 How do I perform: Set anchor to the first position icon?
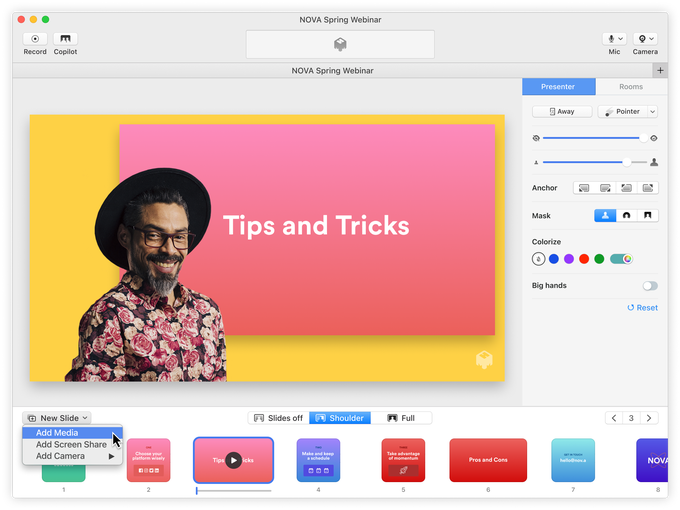tap(583, 188)
